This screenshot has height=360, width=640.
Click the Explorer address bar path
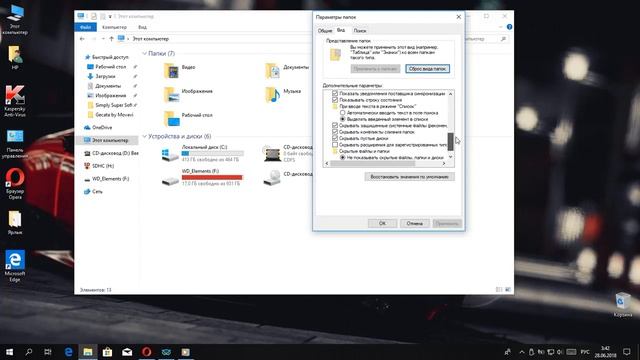tap(150, 39)
